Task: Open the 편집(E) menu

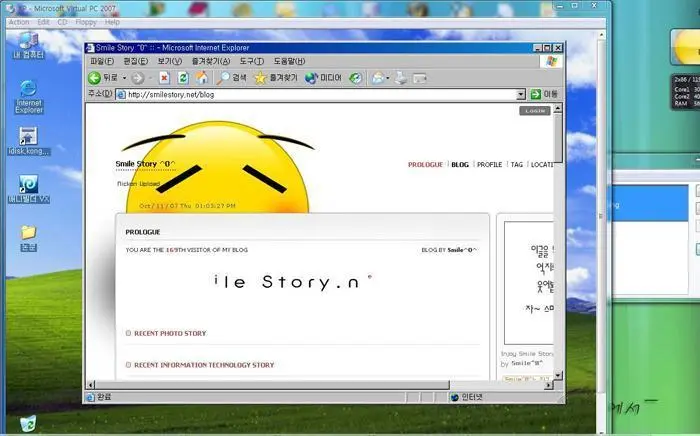Action: click(x=135, y=61)
